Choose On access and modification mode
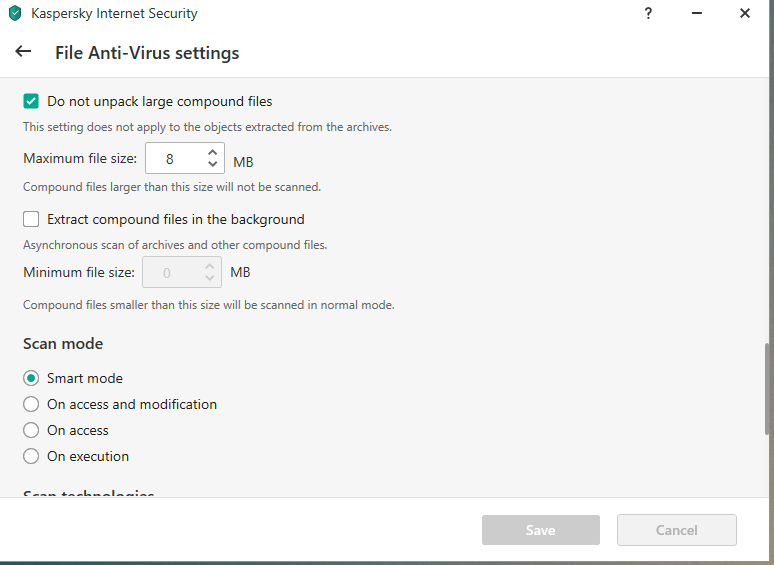 pyautogui.click(x=31, y=404)
